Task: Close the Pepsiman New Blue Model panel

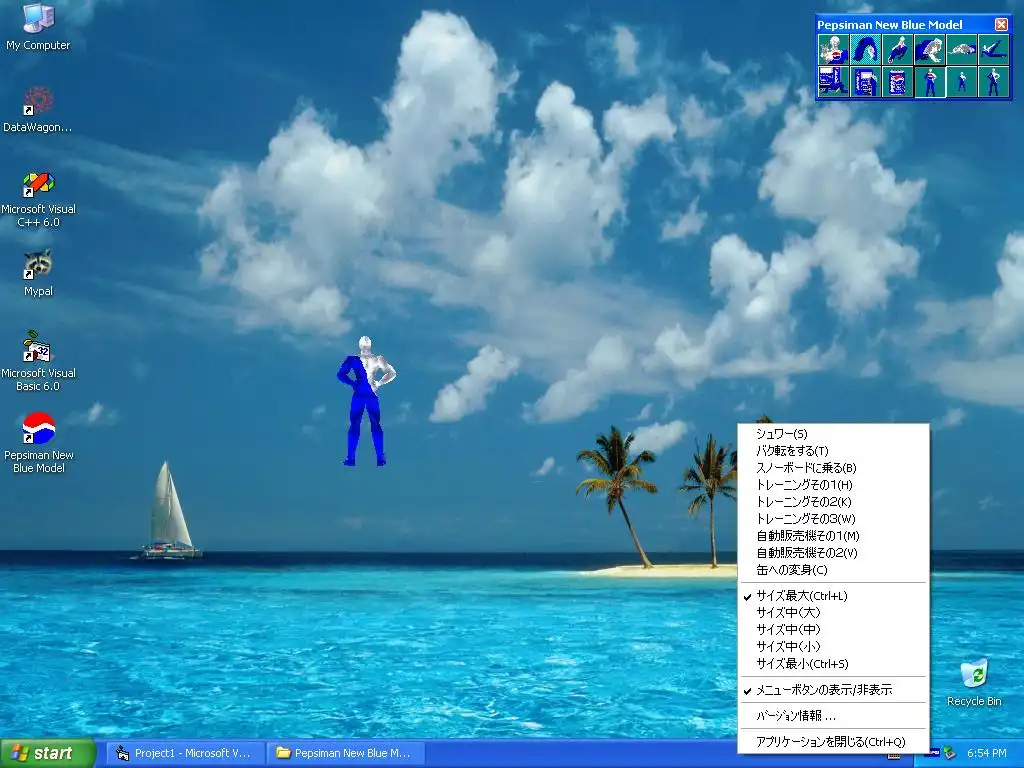Action: 1000,24
